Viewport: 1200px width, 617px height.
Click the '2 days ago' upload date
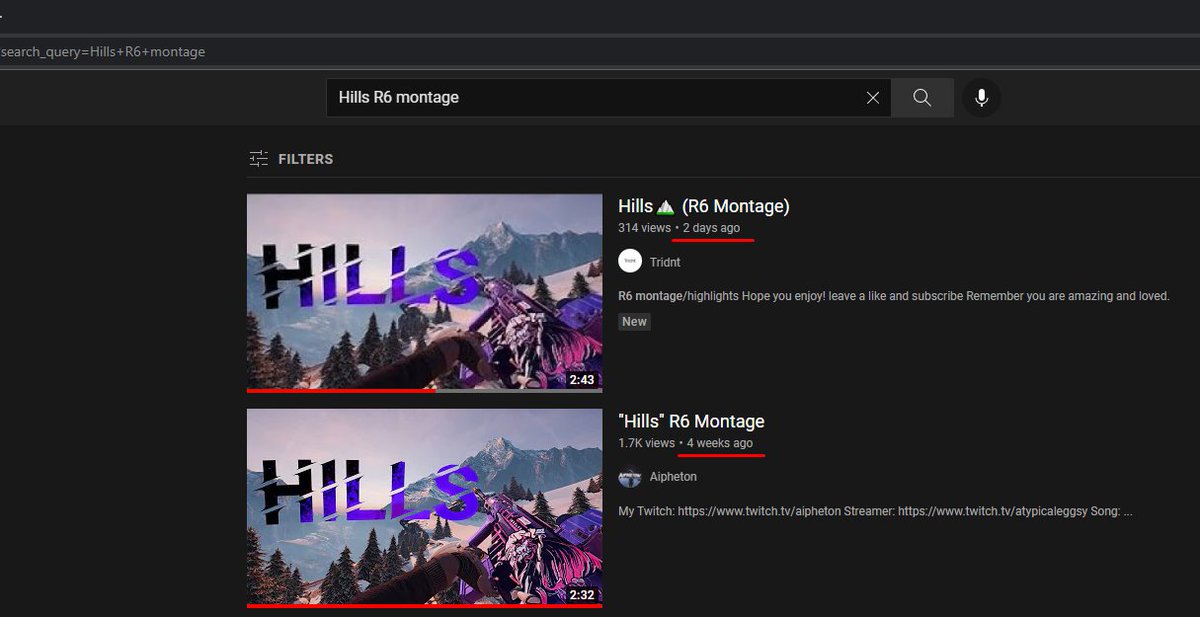(x=712, y=228)
